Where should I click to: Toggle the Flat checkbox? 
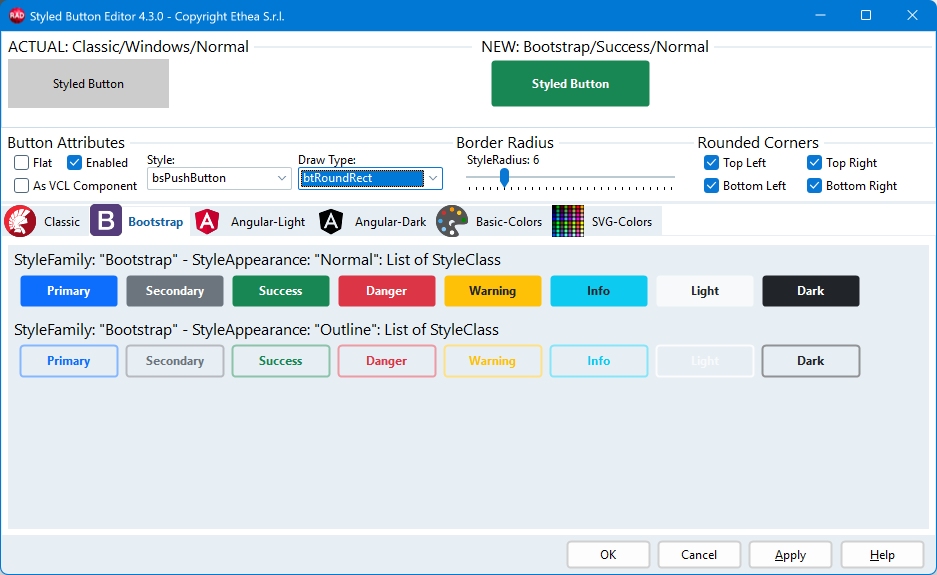tap(22, 163)
